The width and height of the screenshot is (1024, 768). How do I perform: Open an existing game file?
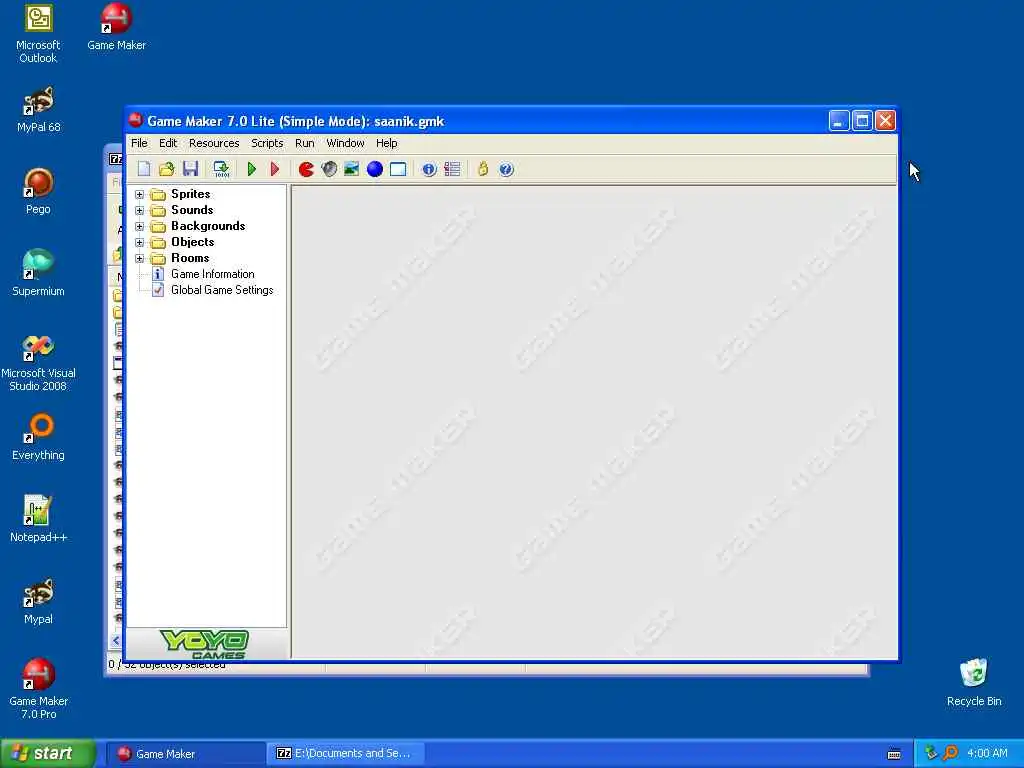click(x=167, y=169)
